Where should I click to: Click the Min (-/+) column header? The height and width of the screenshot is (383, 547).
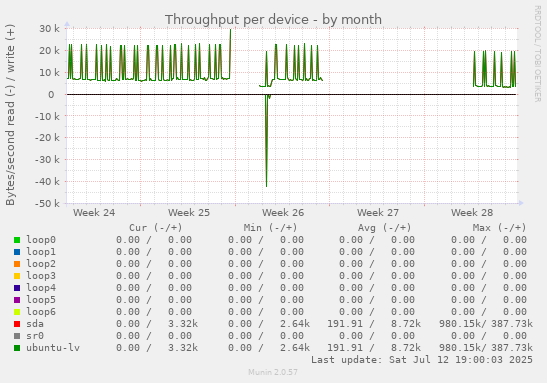[x=270, y=228]
